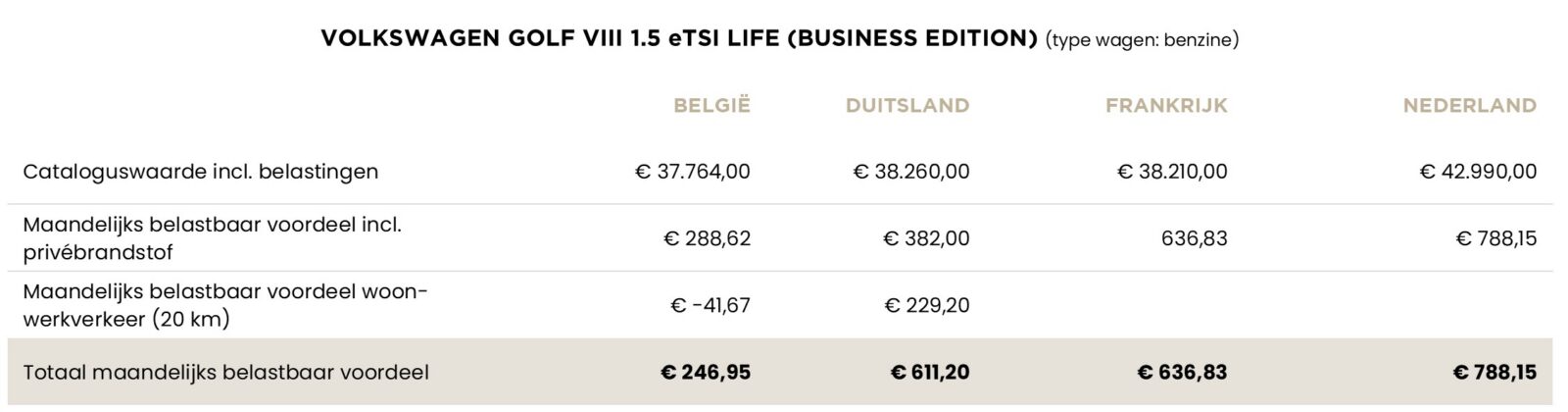
Task: Click the Frankrijk catalogue value € 38.210,00
Action: [1172, 172]
